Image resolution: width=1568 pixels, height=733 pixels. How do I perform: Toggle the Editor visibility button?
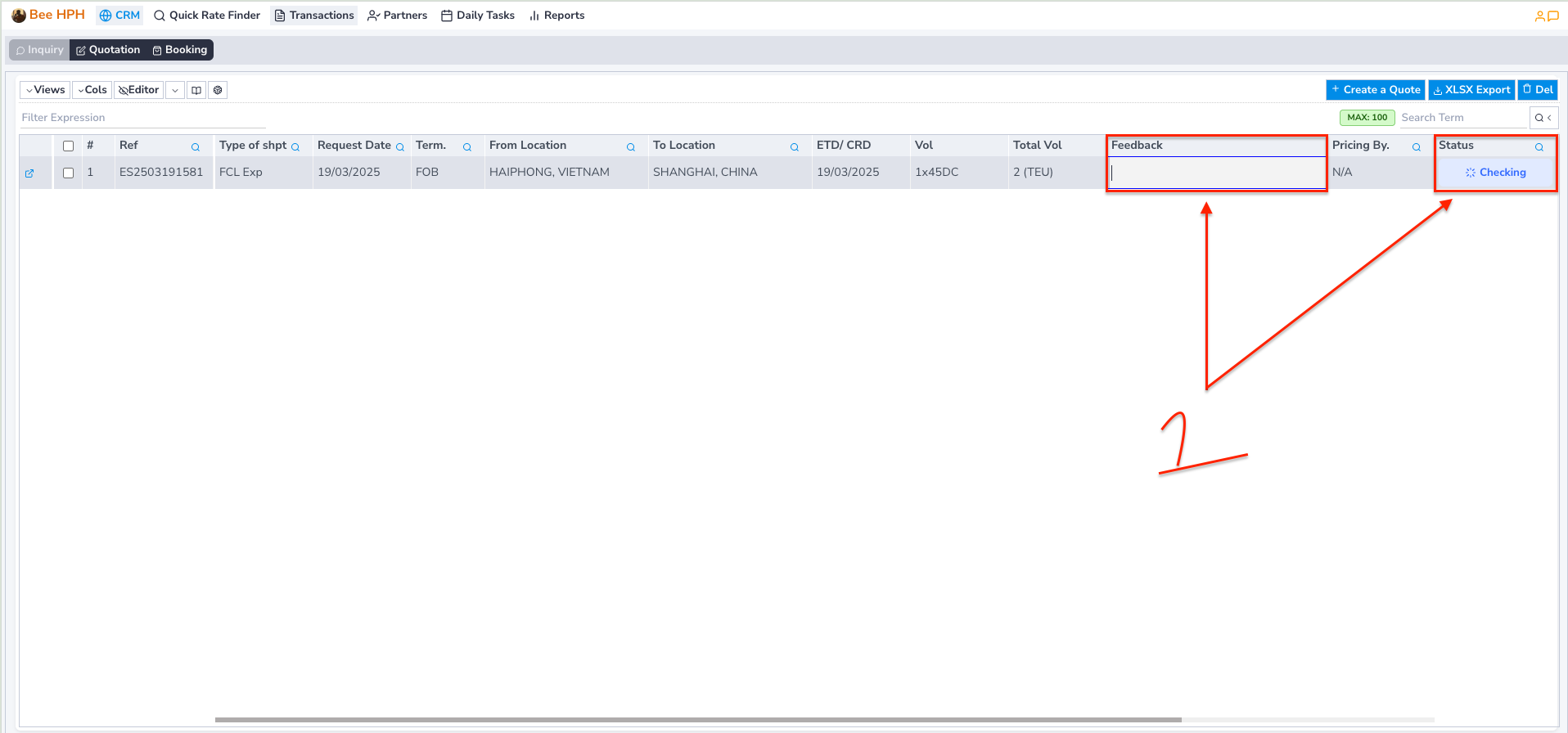tap(139, 90)
